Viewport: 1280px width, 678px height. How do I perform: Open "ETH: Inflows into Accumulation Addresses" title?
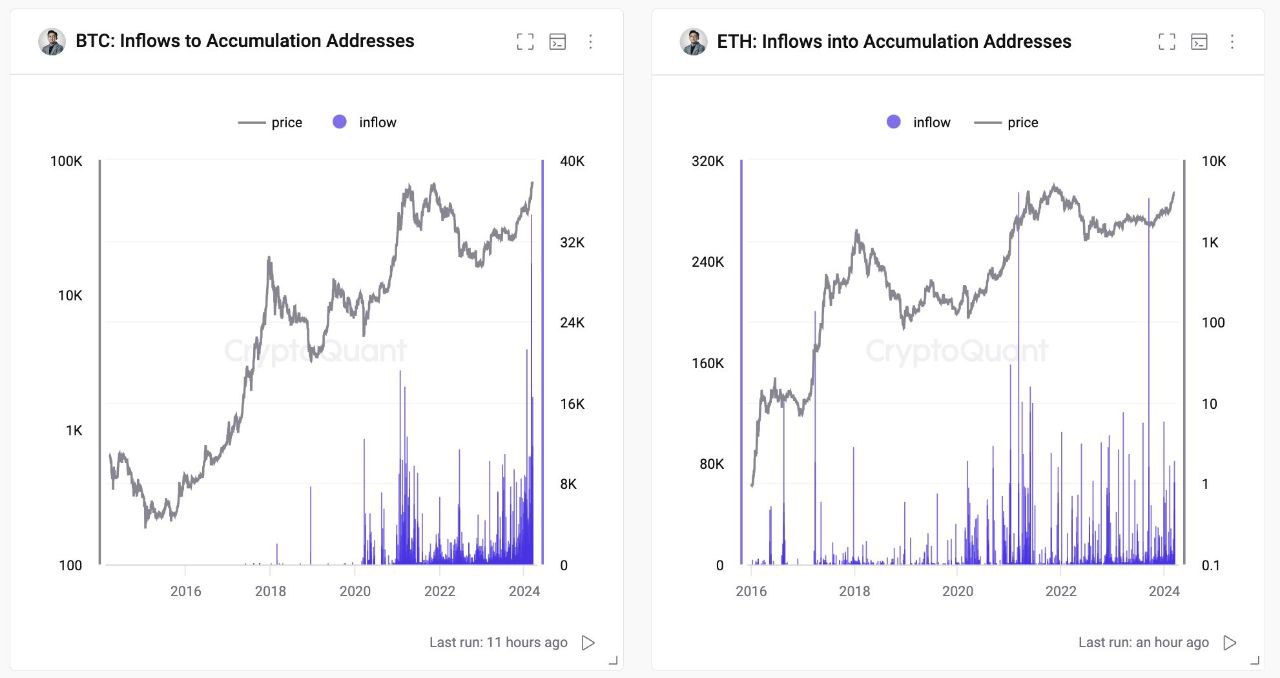(x=894, y=42)
